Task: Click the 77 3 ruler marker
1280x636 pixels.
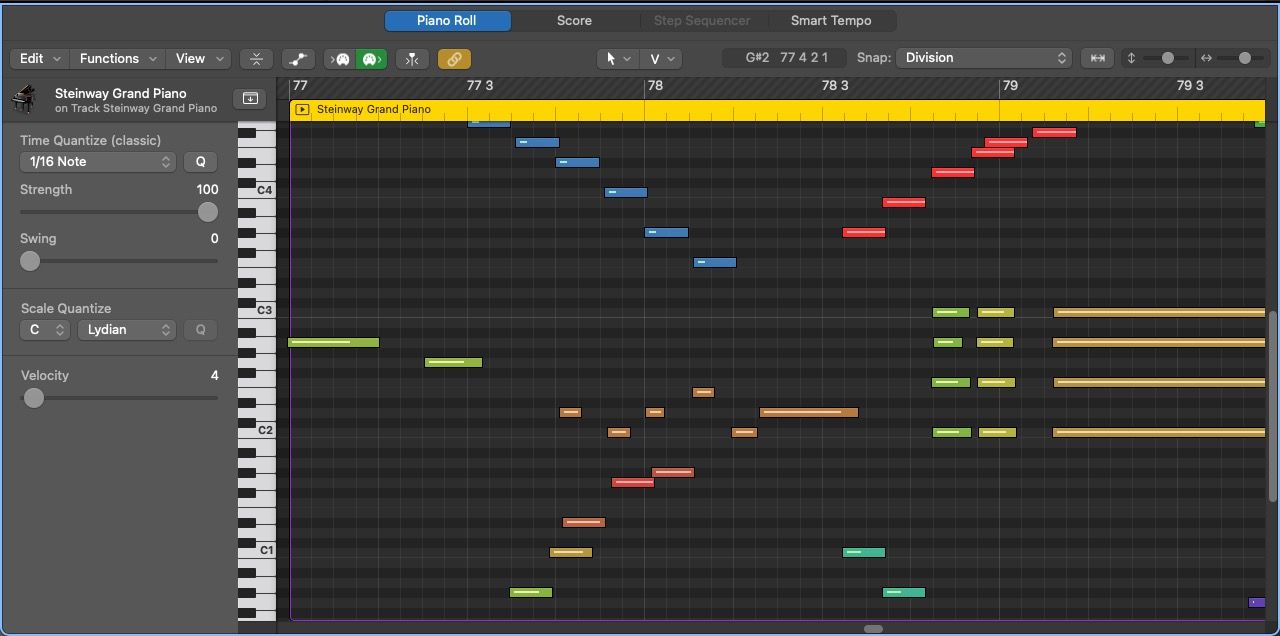Action: pyautogui.click(x=480, y=86)
